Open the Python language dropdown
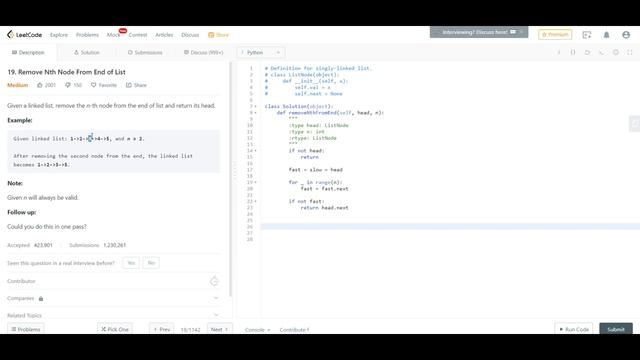This screenshot has width=640, height=360. pos(260,52)
